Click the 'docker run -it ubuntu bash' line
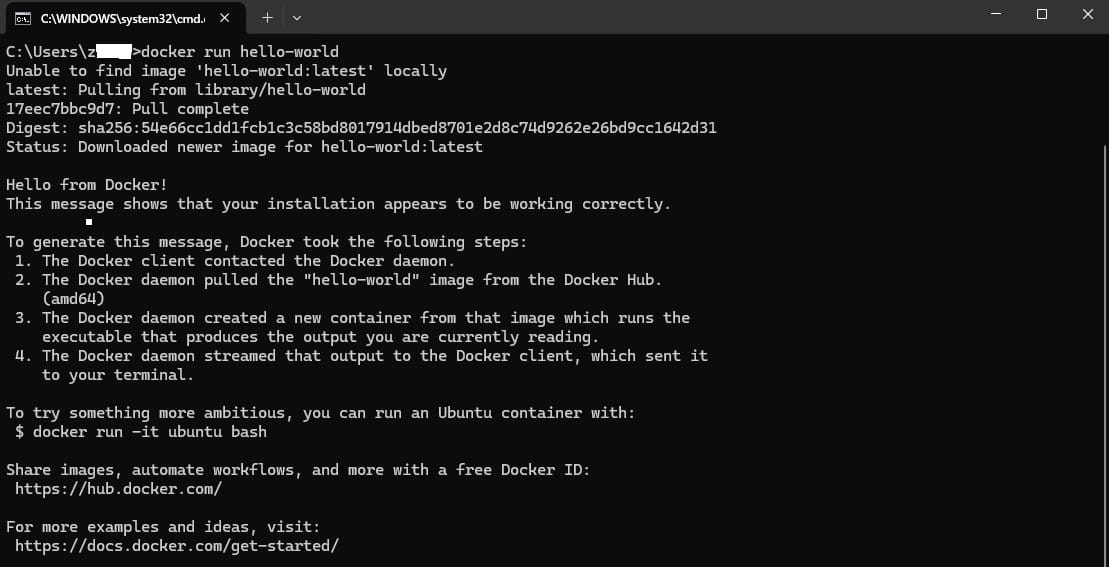Viewport: 1109px width, 567px height. pyautogui.click(x=150, y=432)
